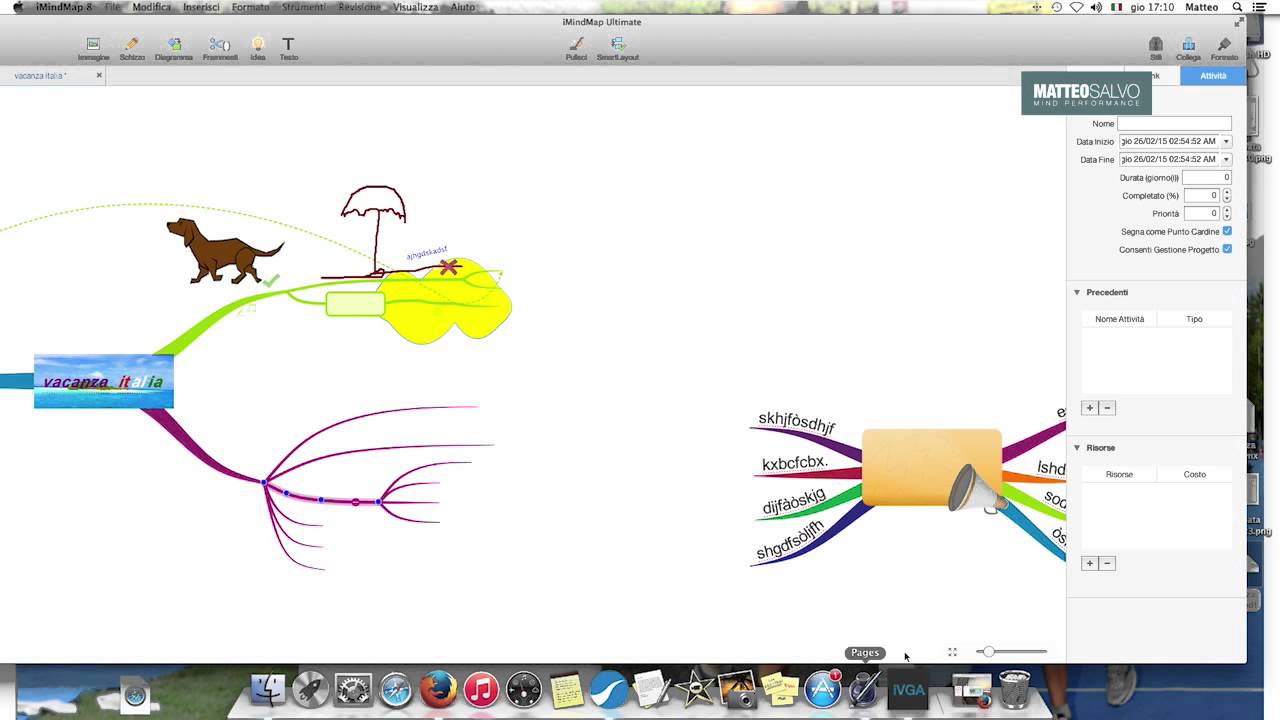Screen dimensions: 1280x720
Task: Click the Durata (giorno(i)) field
Action: 1206,177
